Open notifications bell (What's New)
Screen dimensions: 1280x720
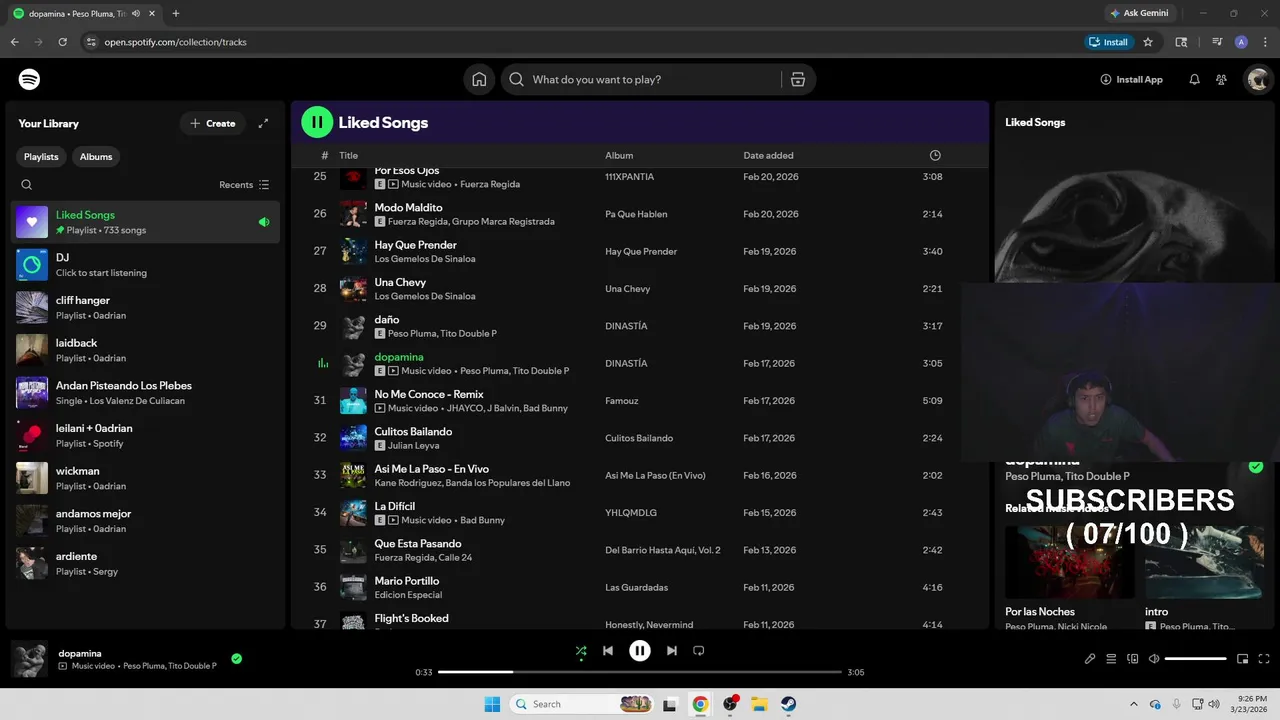pyautogui.click(x=1194, y=79)
